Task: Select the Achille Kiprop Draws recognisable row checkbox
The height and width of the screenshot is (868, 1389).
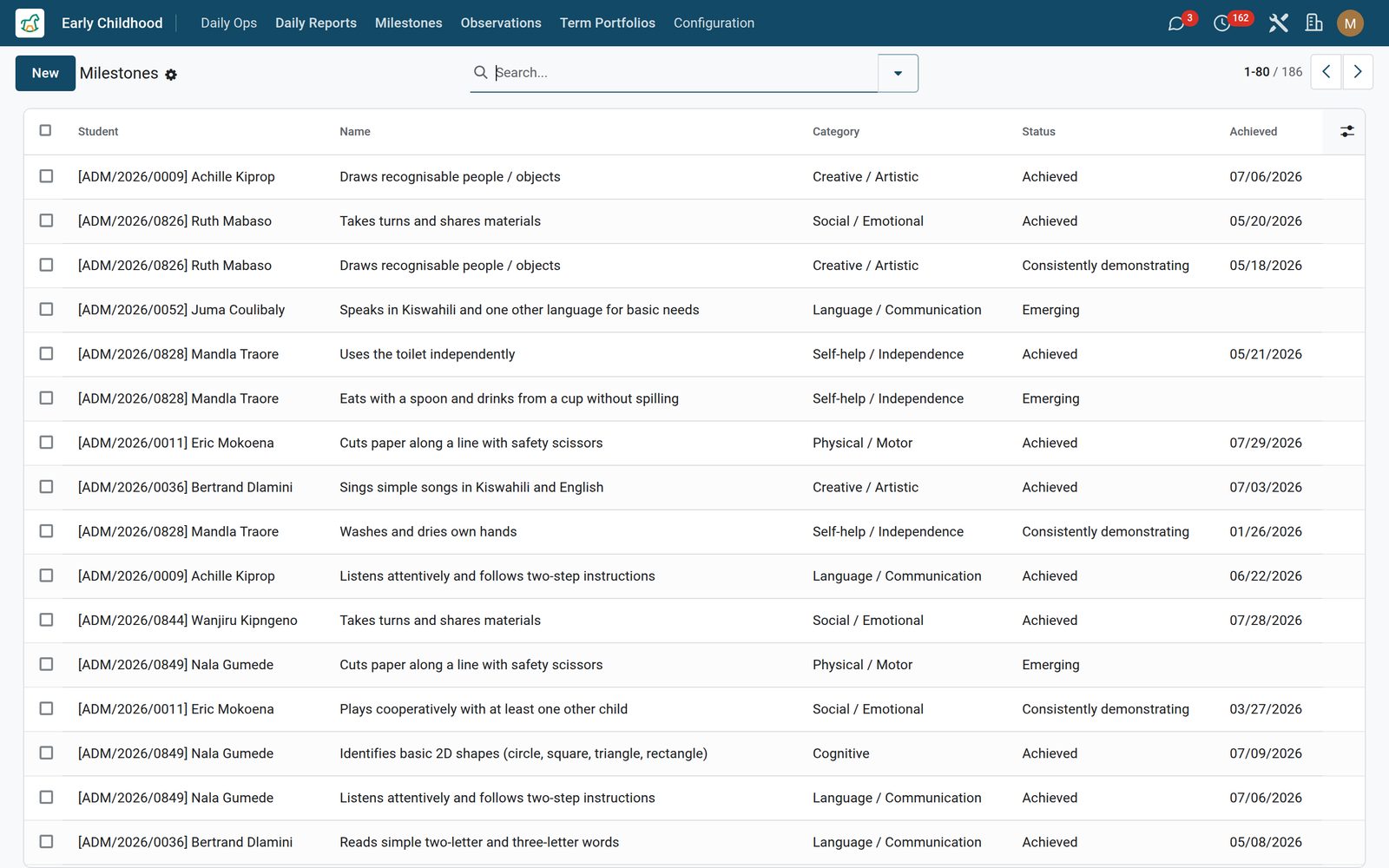Action: [x=46, y=176]
